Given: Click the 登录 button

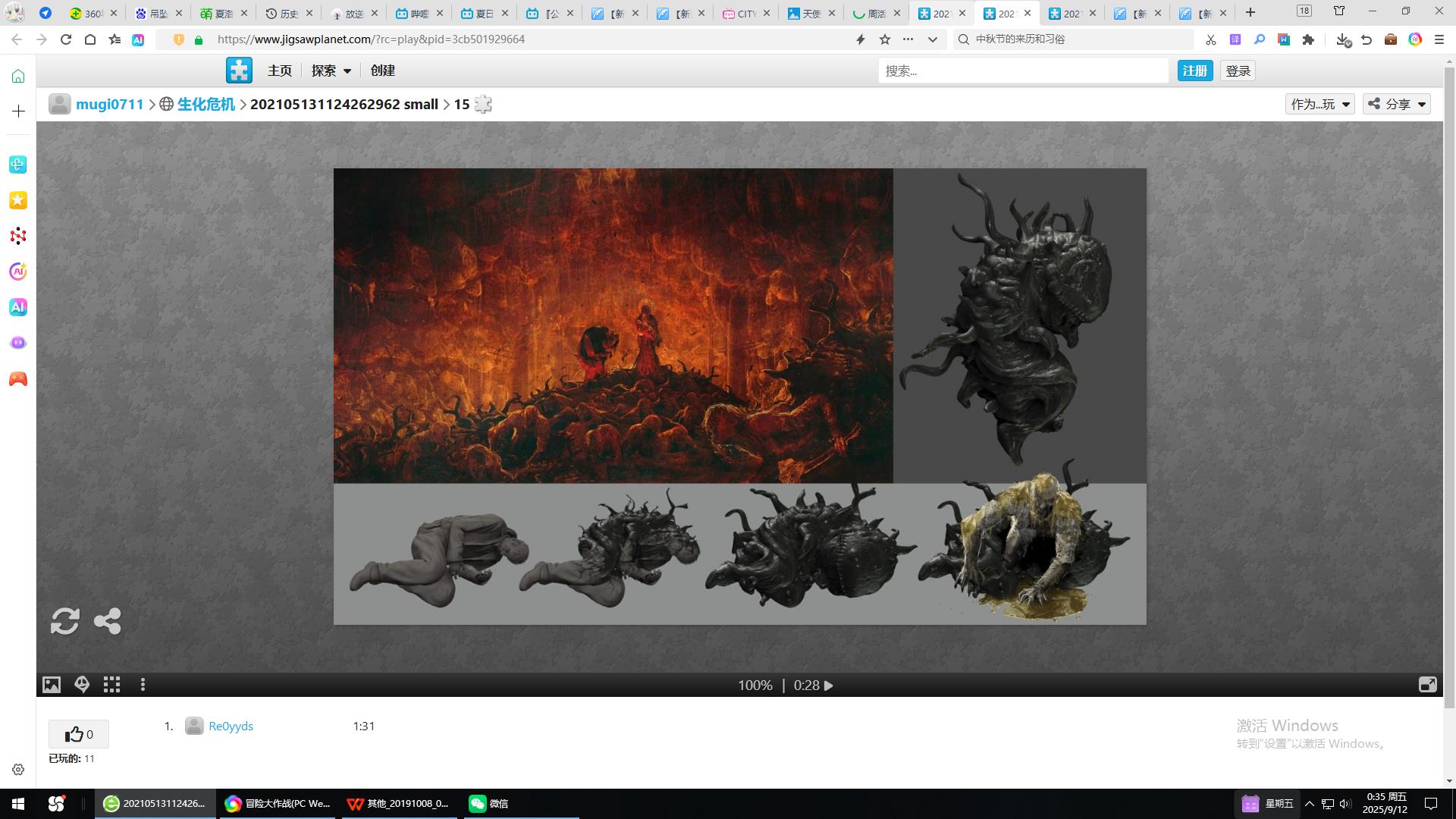Looking at the screenshot, I should click(x=1238, y=71).
